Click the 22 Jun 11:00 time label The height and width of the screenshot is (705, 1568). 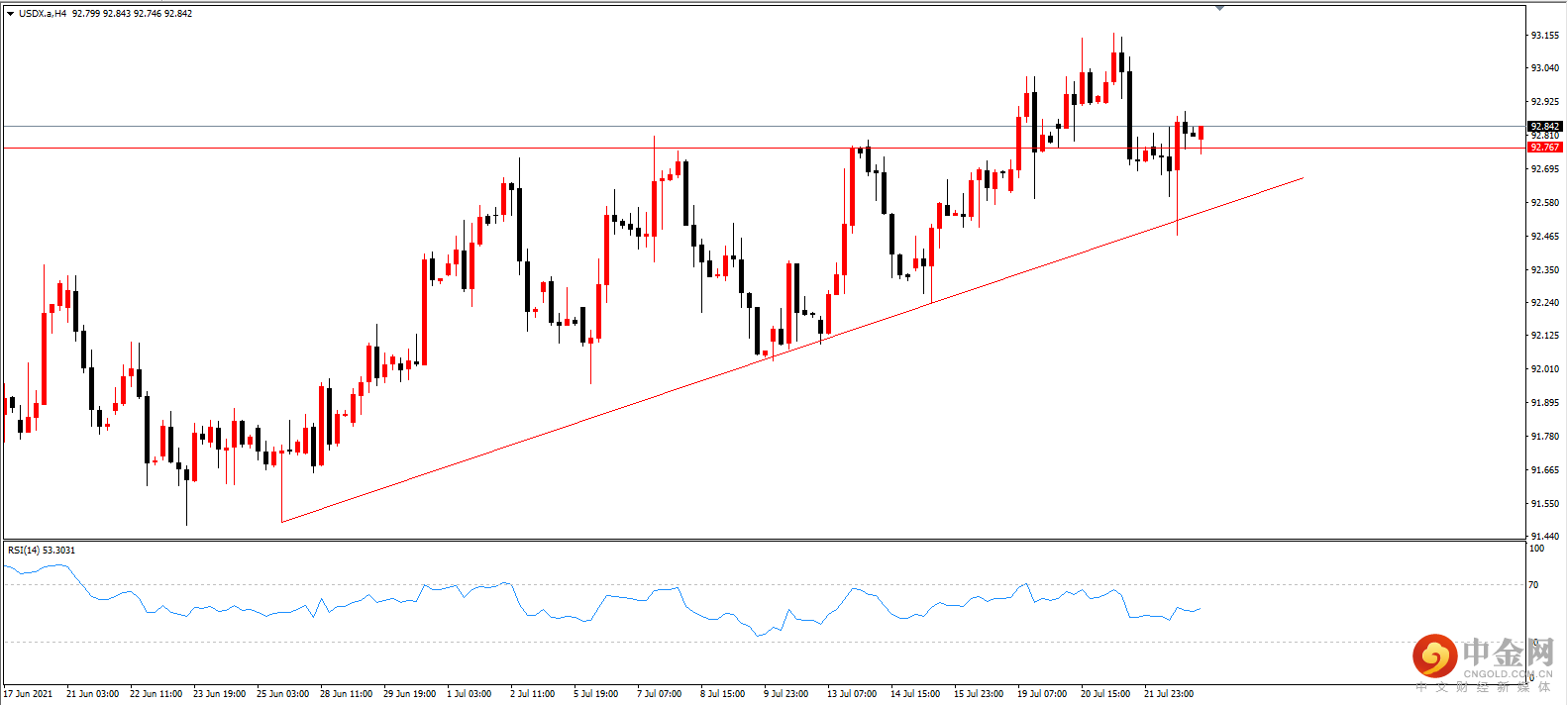pos(156,694)
